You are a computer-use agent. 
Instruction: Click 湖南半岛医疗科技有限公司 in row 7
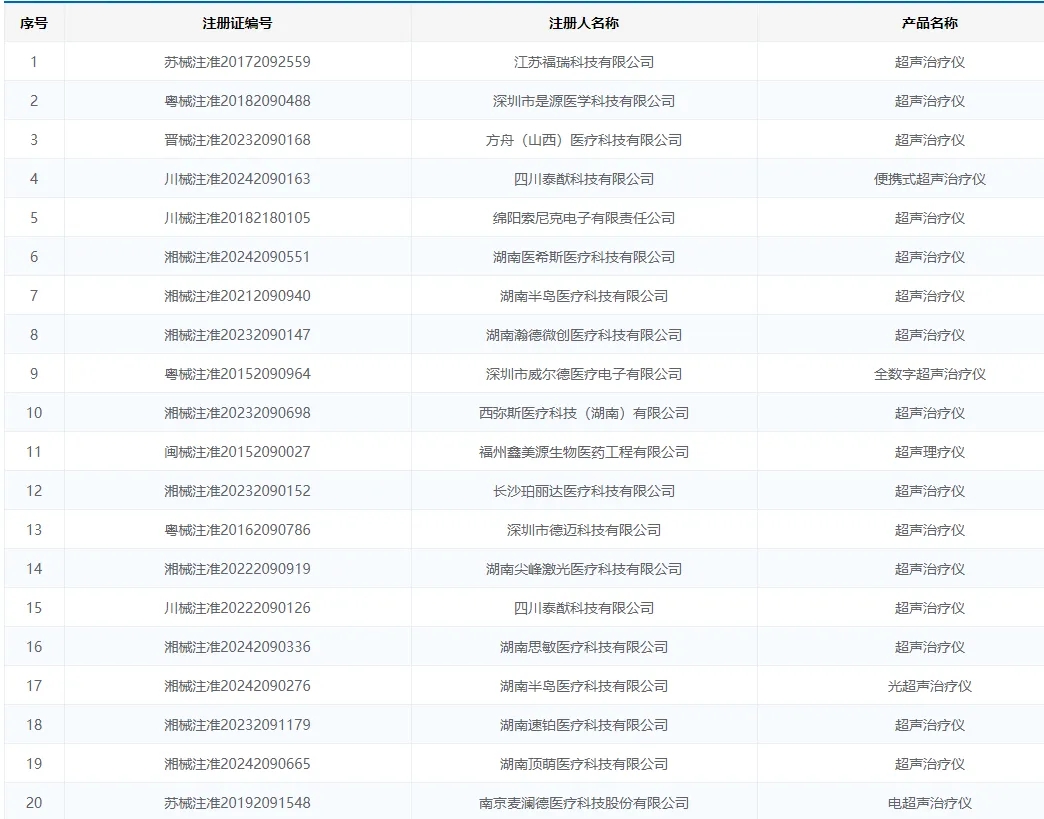tap(584, 296)
